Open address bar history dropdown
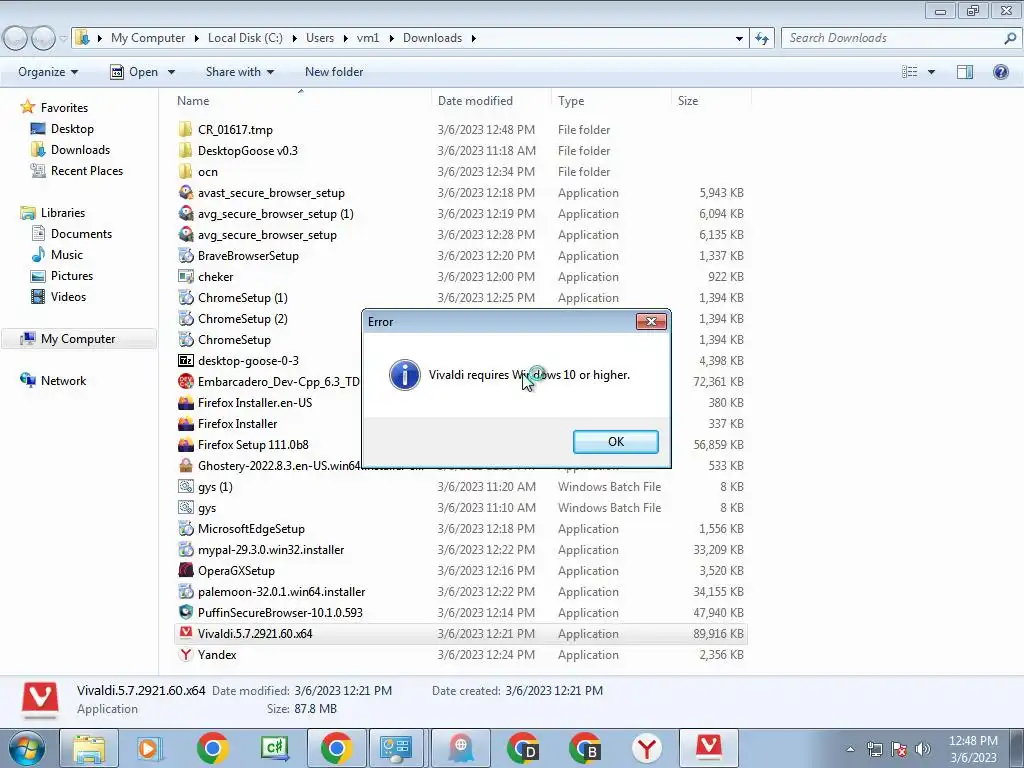This screenshot has height=768, width=1024. [x=739, y=38]
